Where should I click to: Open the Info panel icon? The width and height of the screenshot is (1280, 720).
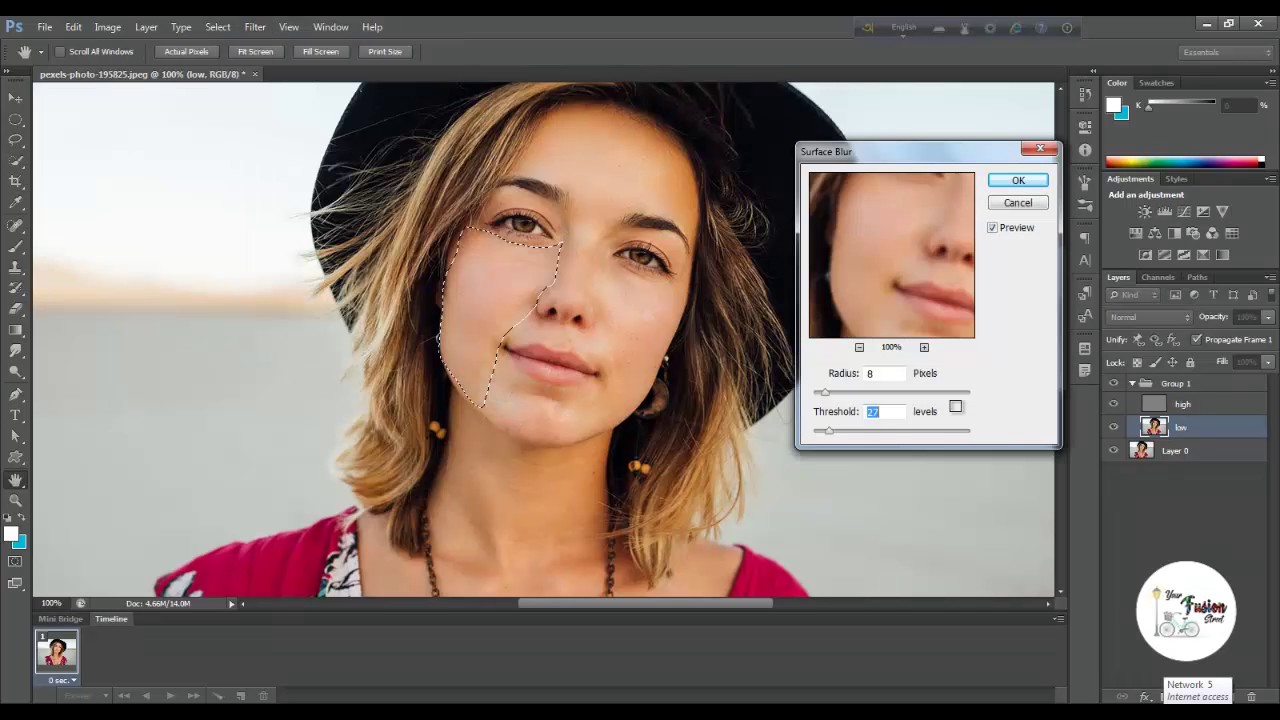coord(1085,150)
